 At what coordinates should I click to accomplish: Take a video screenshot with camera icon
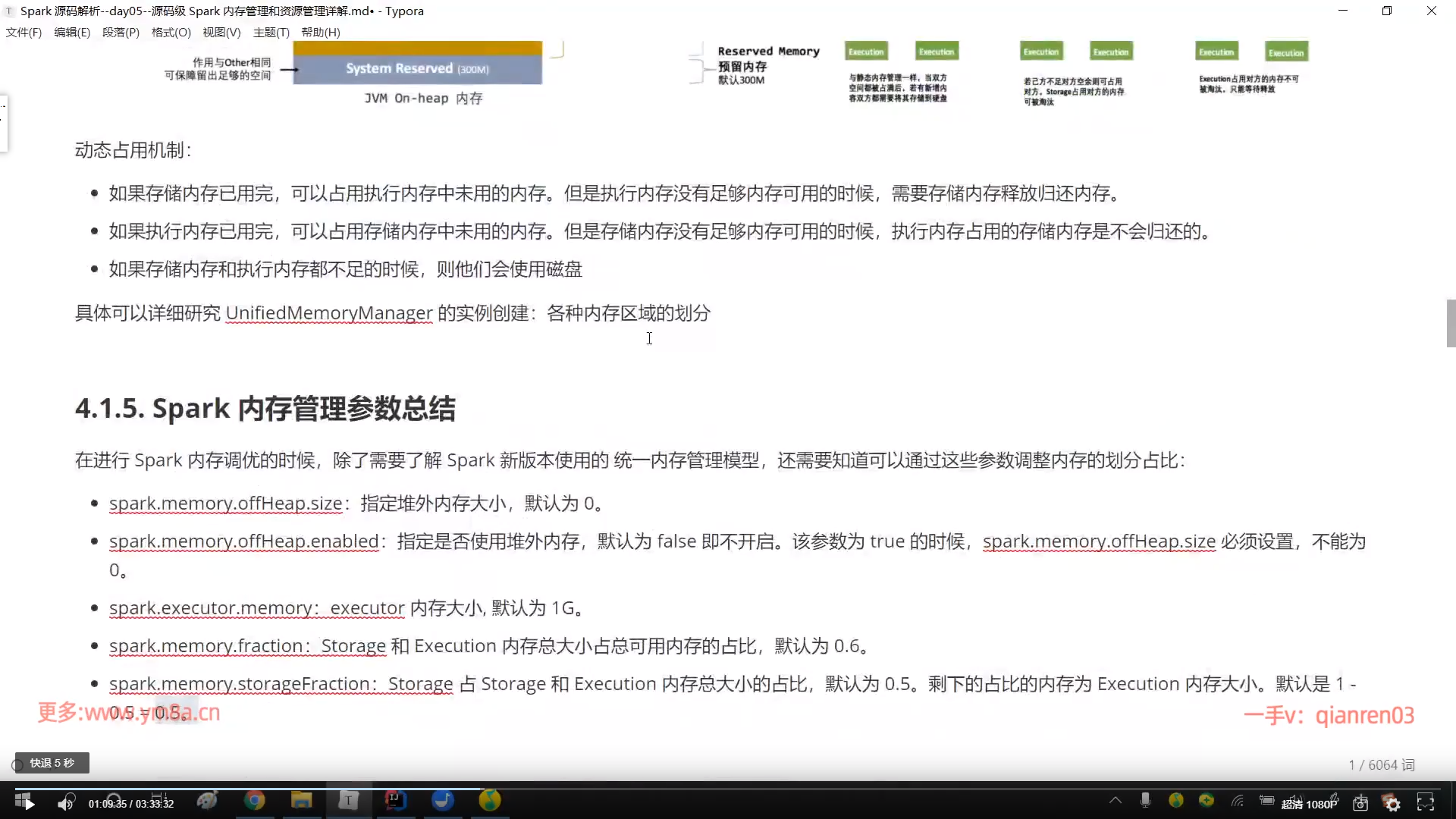[1360, 803]
